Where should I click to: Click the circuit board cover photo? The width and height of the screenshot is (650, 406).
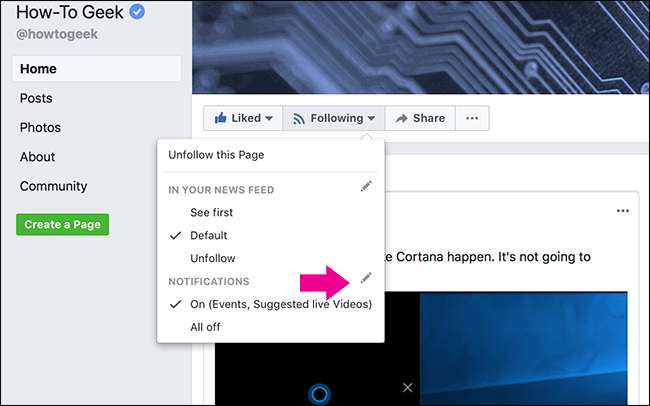420,46
